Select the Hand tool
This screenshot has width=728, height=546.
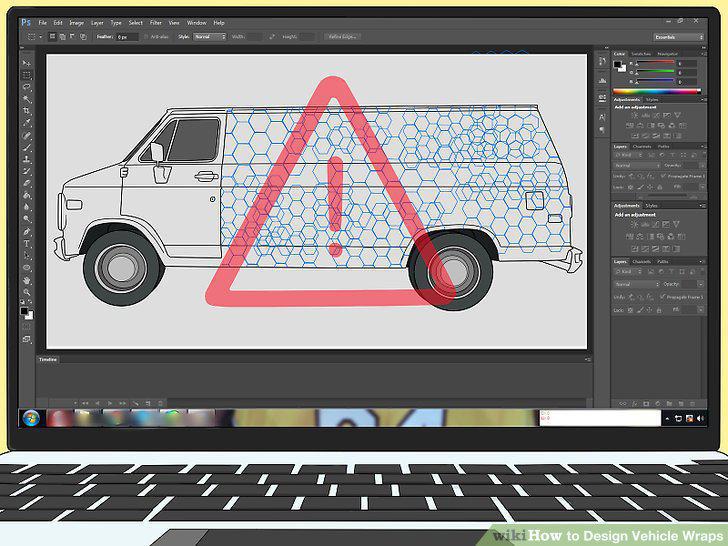click(x=26, y=280)
